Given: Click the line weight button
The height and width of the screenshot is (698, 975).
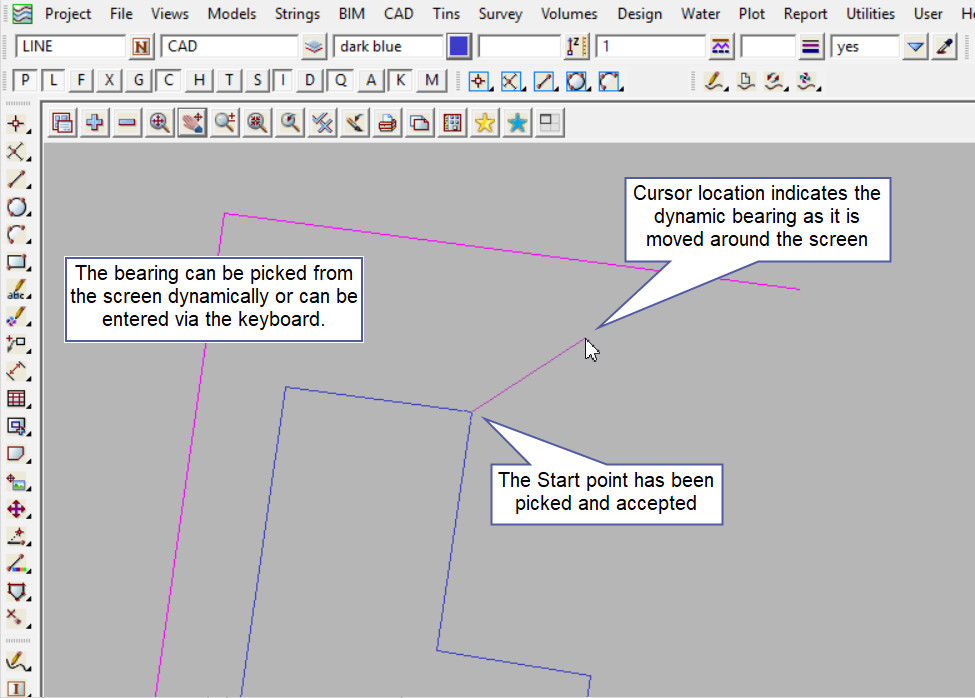Looking at the screenshot, I should 811,47.
